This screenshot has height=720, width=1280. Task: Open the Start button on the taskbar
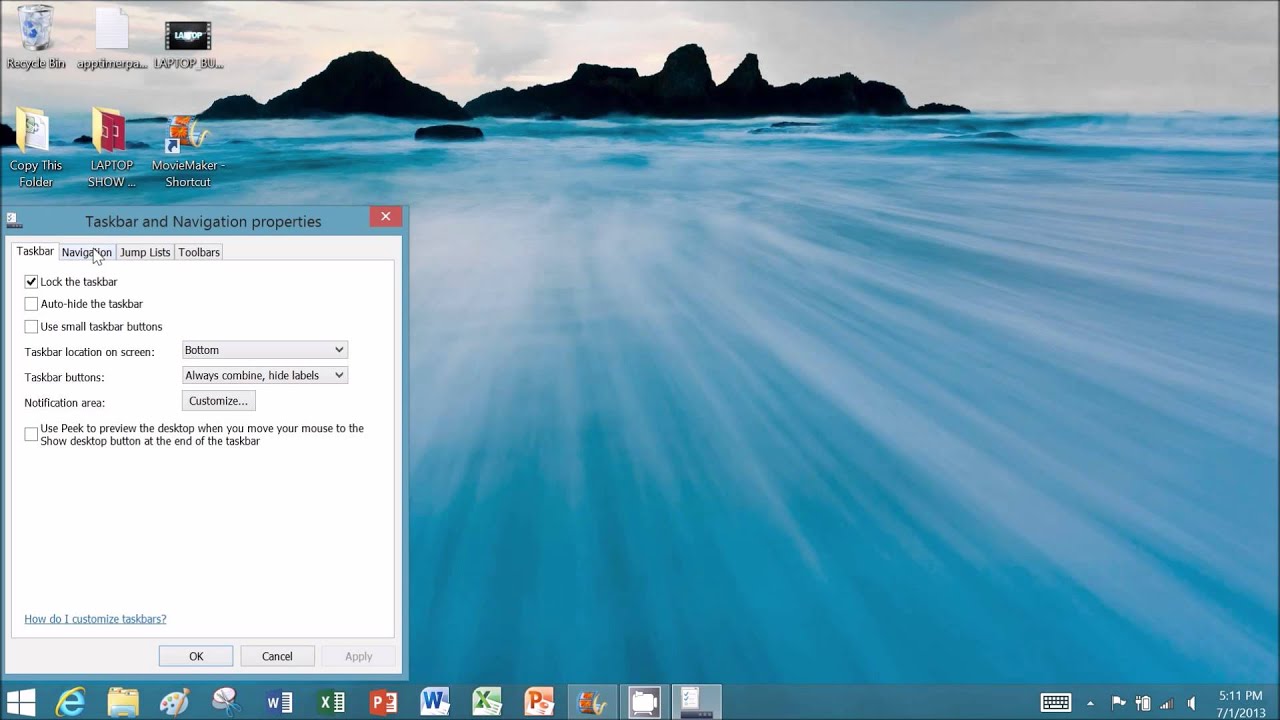(x=20, y=702)
